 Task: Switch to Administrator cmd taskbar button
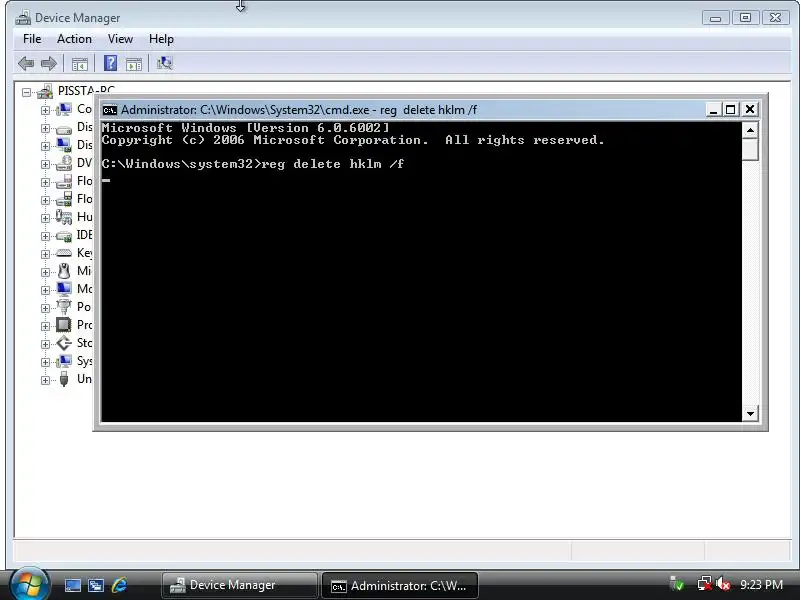[x=400, y=585]
